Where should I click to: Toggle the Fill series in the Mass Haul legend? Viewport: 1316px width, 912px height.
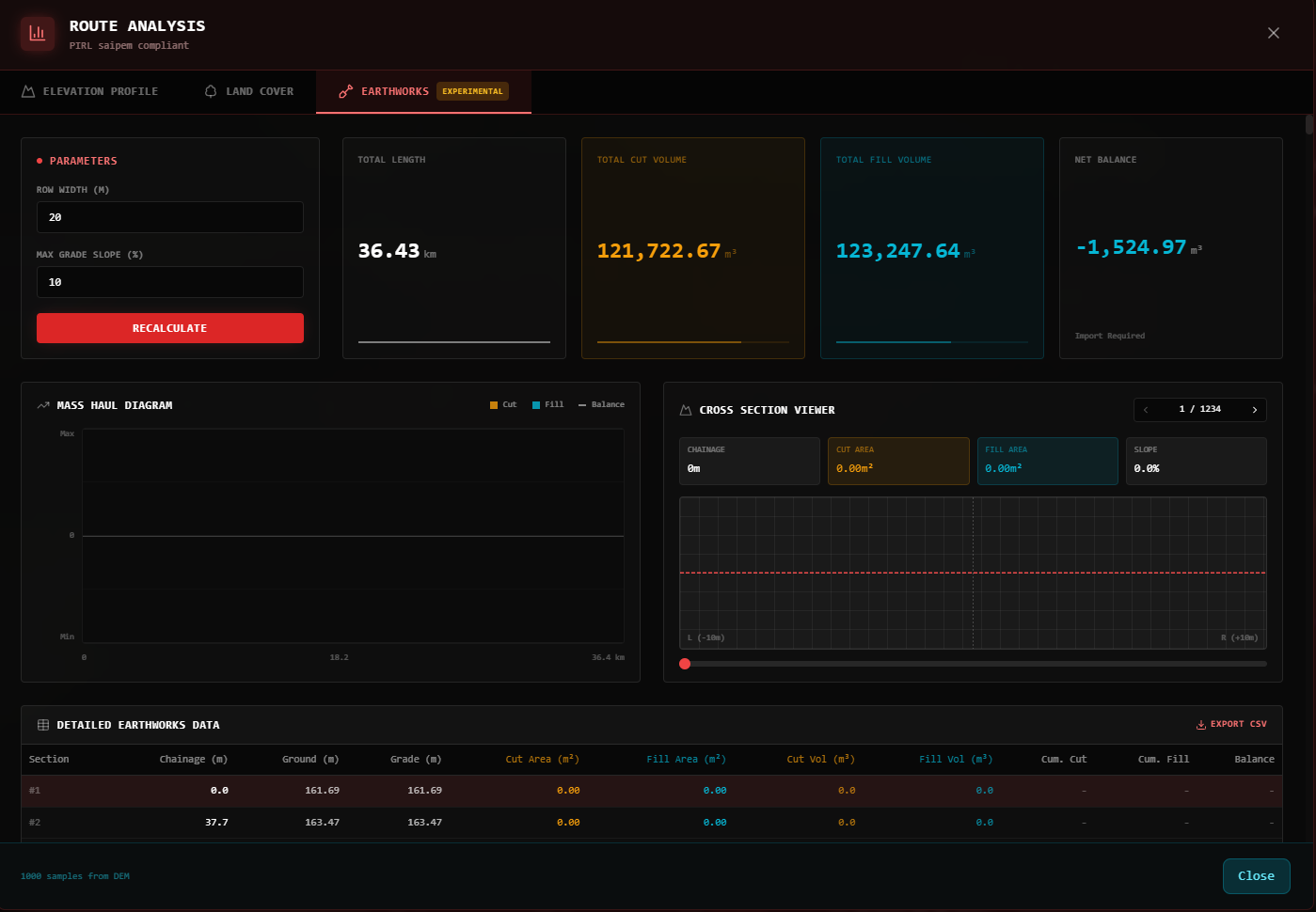pos(547,404)
